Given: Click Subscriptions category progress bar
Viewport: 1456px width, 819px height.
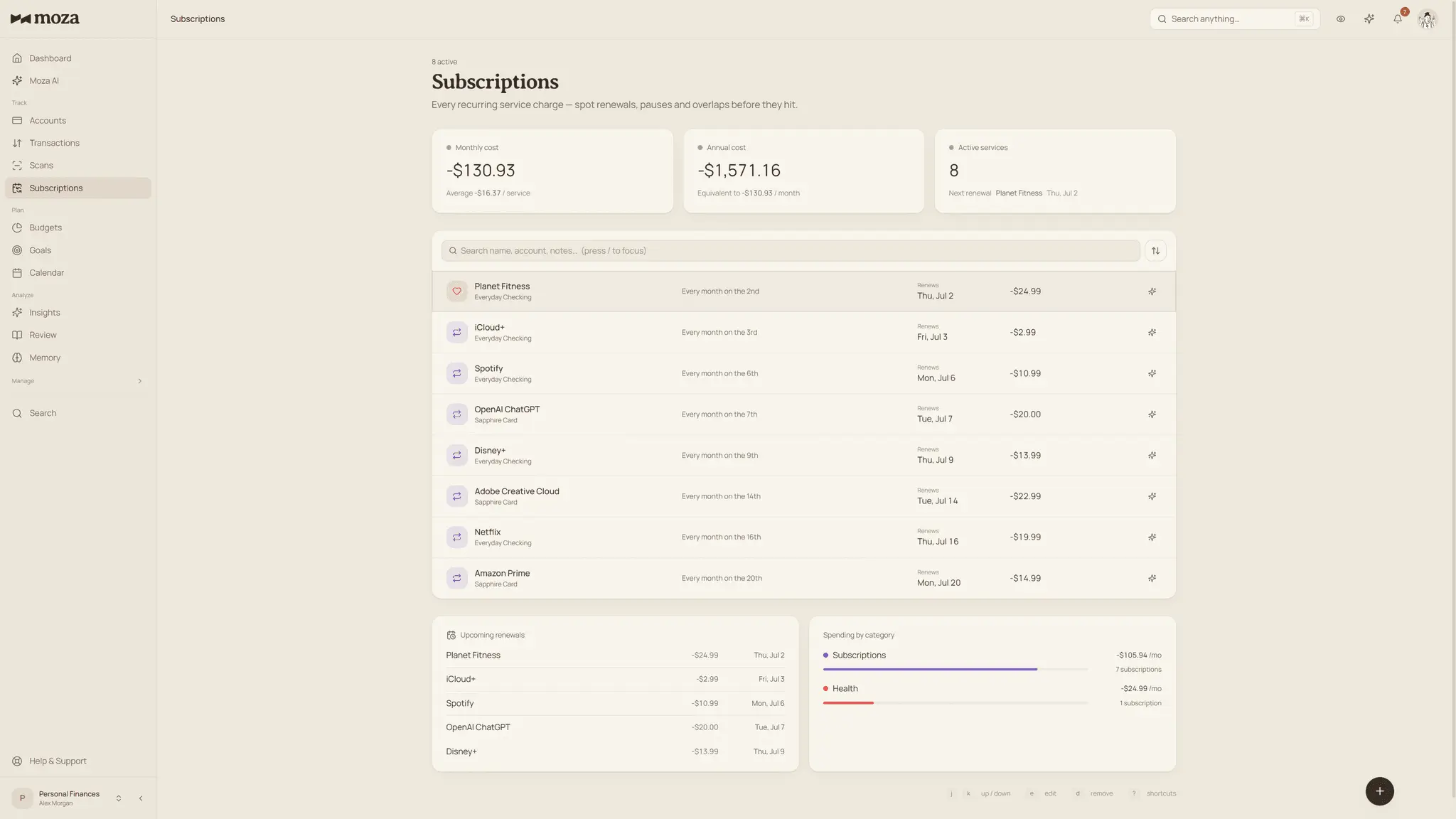Looking at the screenshot, I should pos(955,670).
